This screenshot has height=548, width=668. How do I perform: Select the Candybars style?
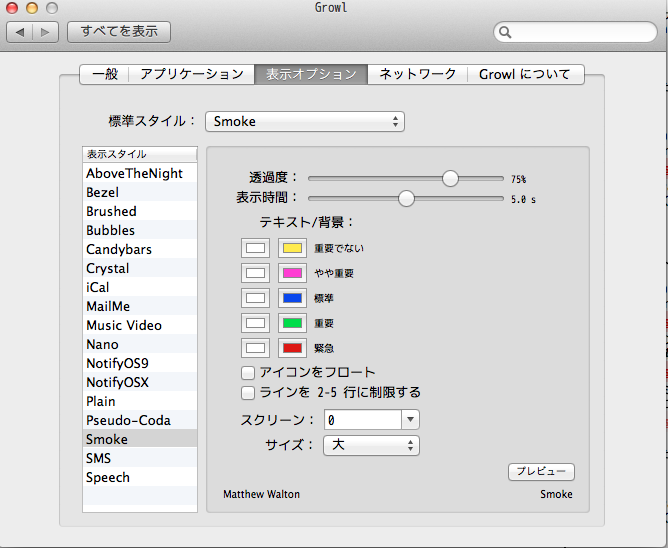coord(140,249)
